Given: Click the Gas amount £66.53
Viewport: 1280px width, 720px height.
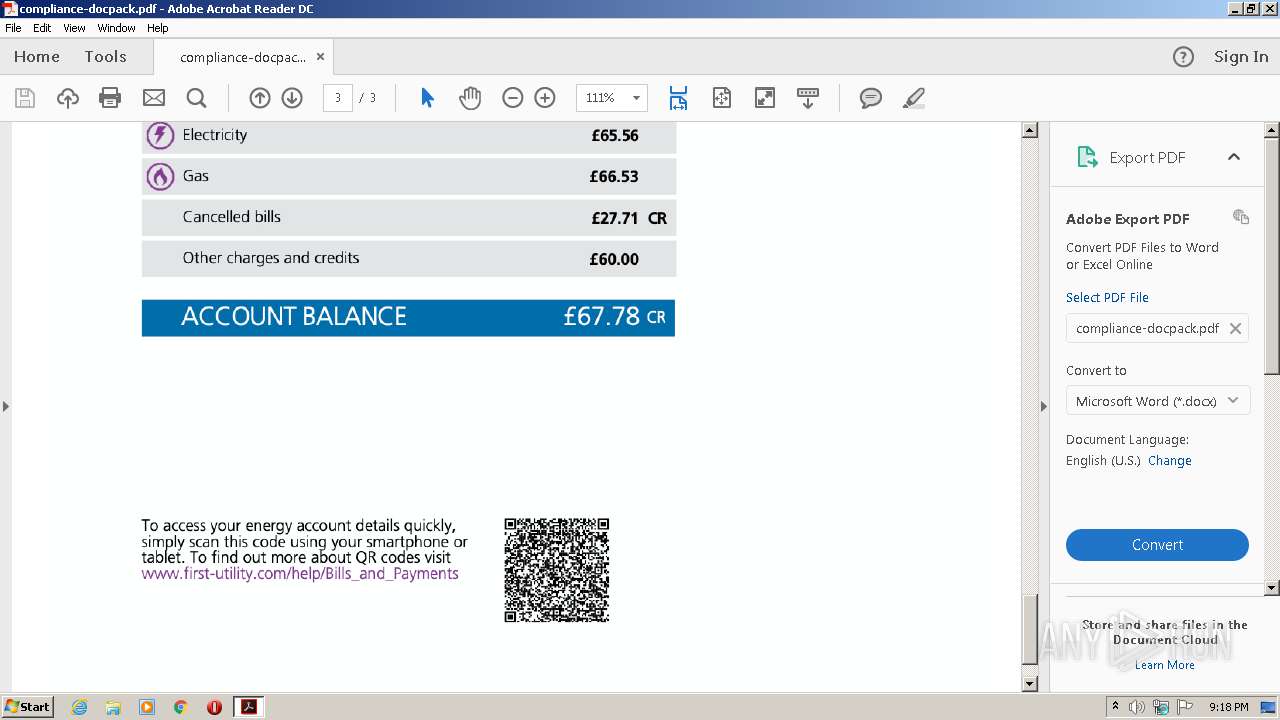Looking at the screenshot, I should 614,177.
